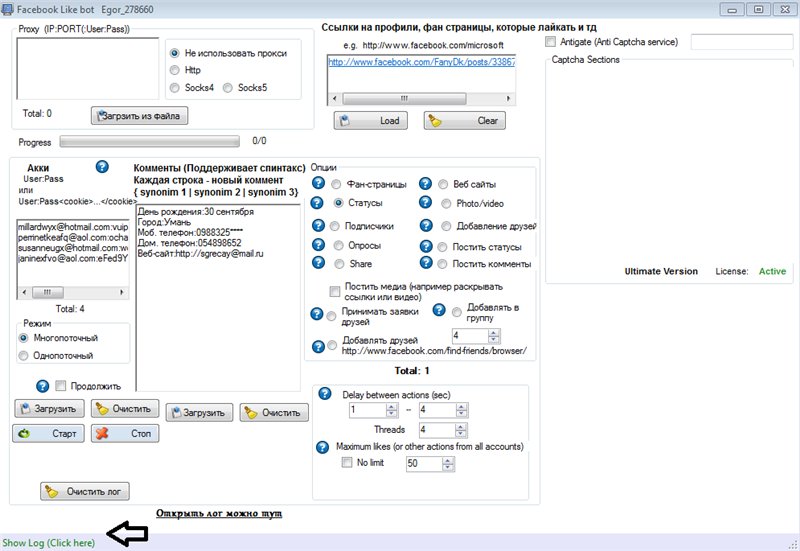The width and height of the screenshot is (800, 551).
Task: Increase Threads spinner value
Action: point(461,427)
